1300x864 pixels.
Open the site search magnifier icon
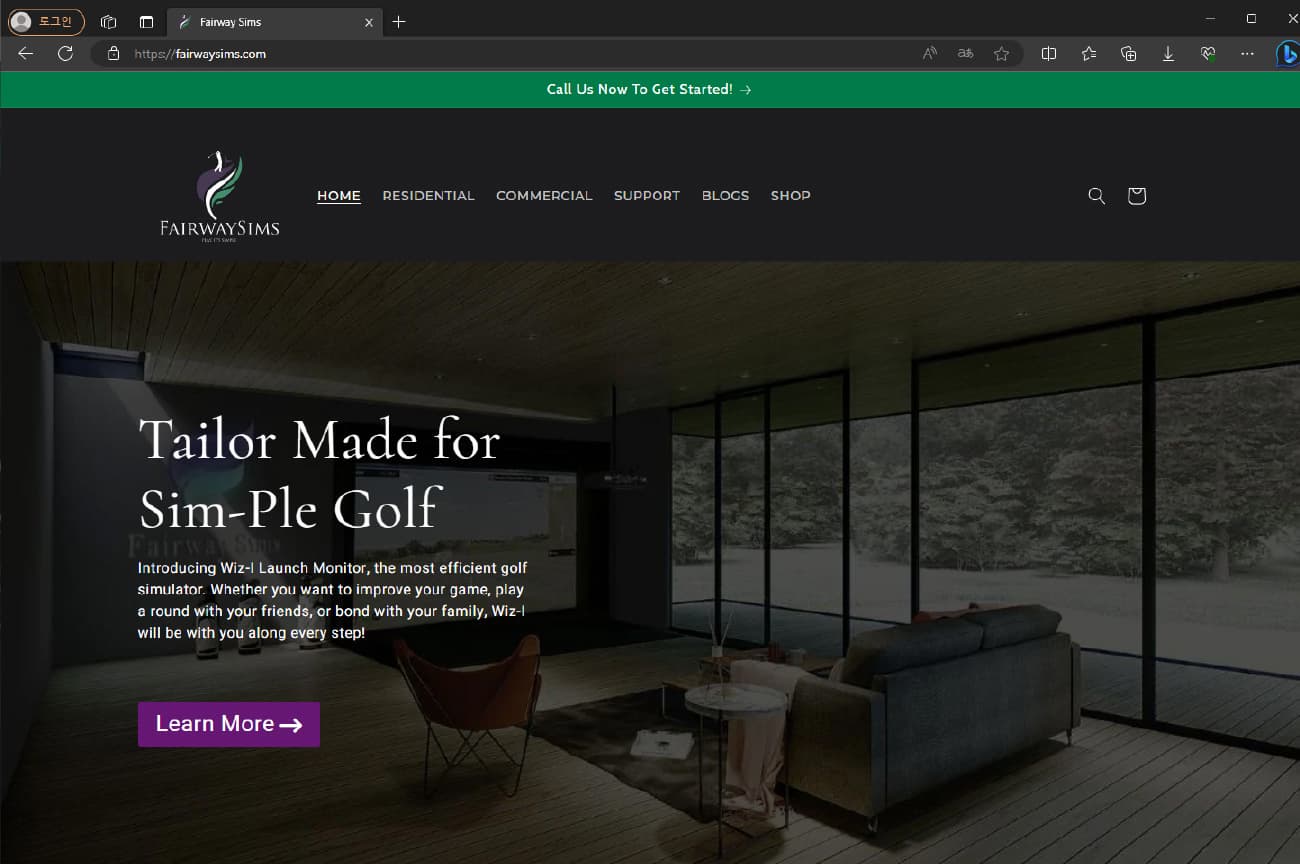click(1096, 196)
